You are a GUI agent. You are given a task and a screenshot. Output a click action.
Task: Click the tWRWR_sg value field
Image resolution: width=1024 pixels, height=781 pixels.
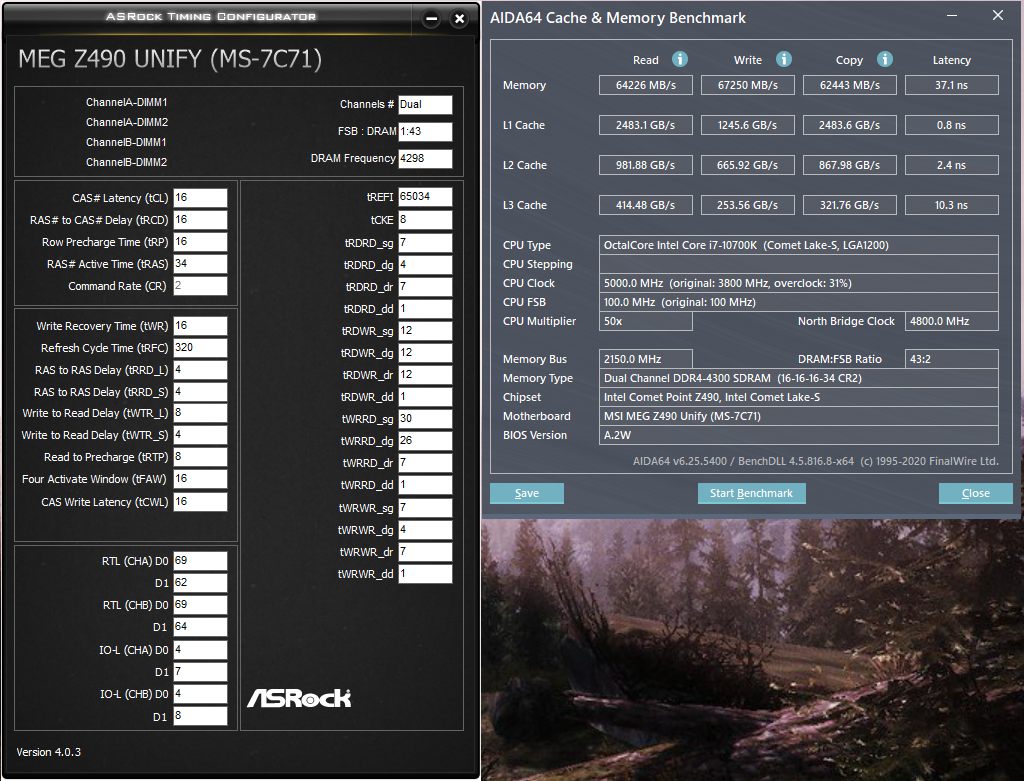pos(425,508)
